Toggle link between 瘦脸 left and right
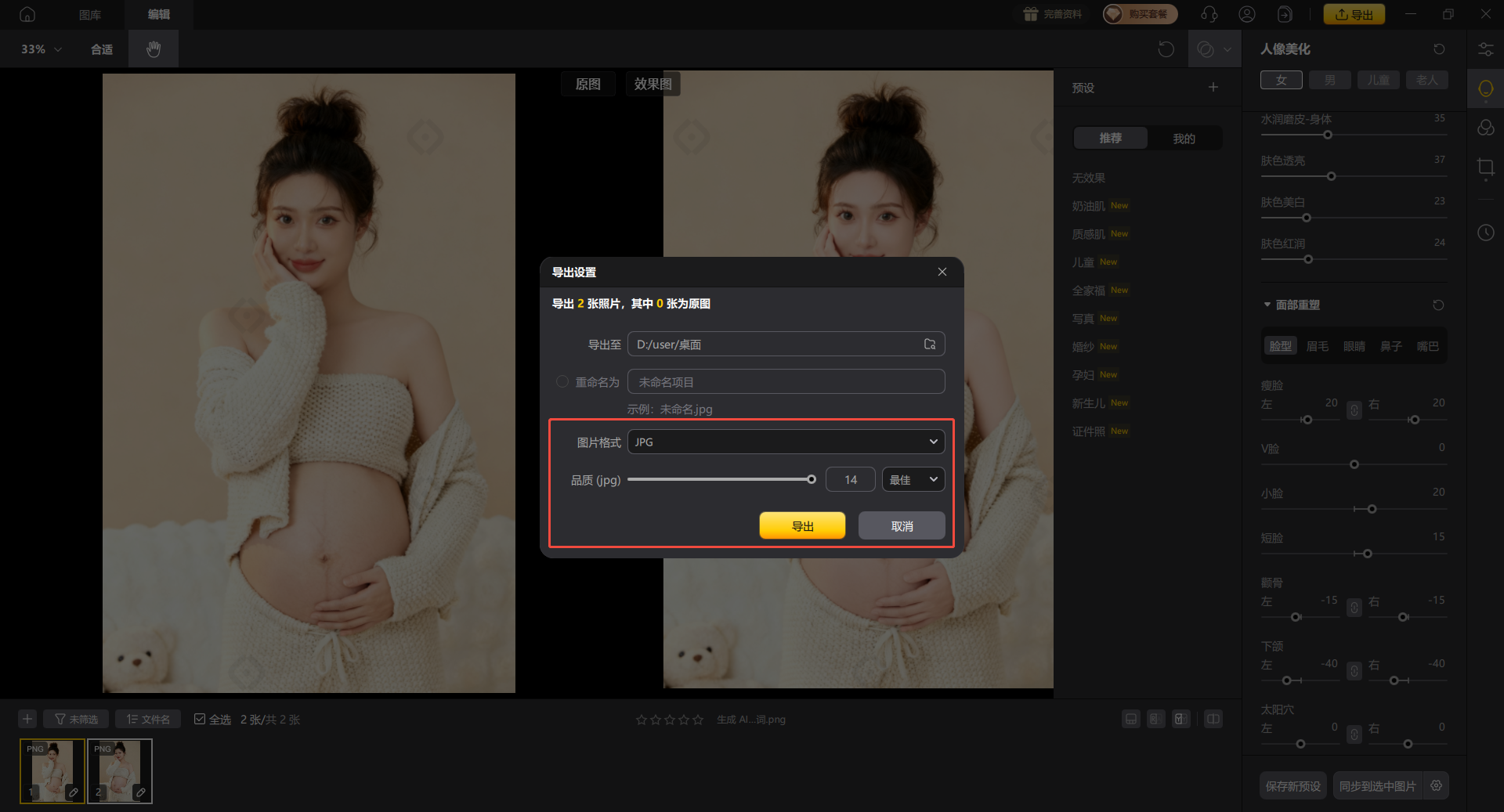Image resolution: width=1504 pixels, height=812 pixels. 1354,410
